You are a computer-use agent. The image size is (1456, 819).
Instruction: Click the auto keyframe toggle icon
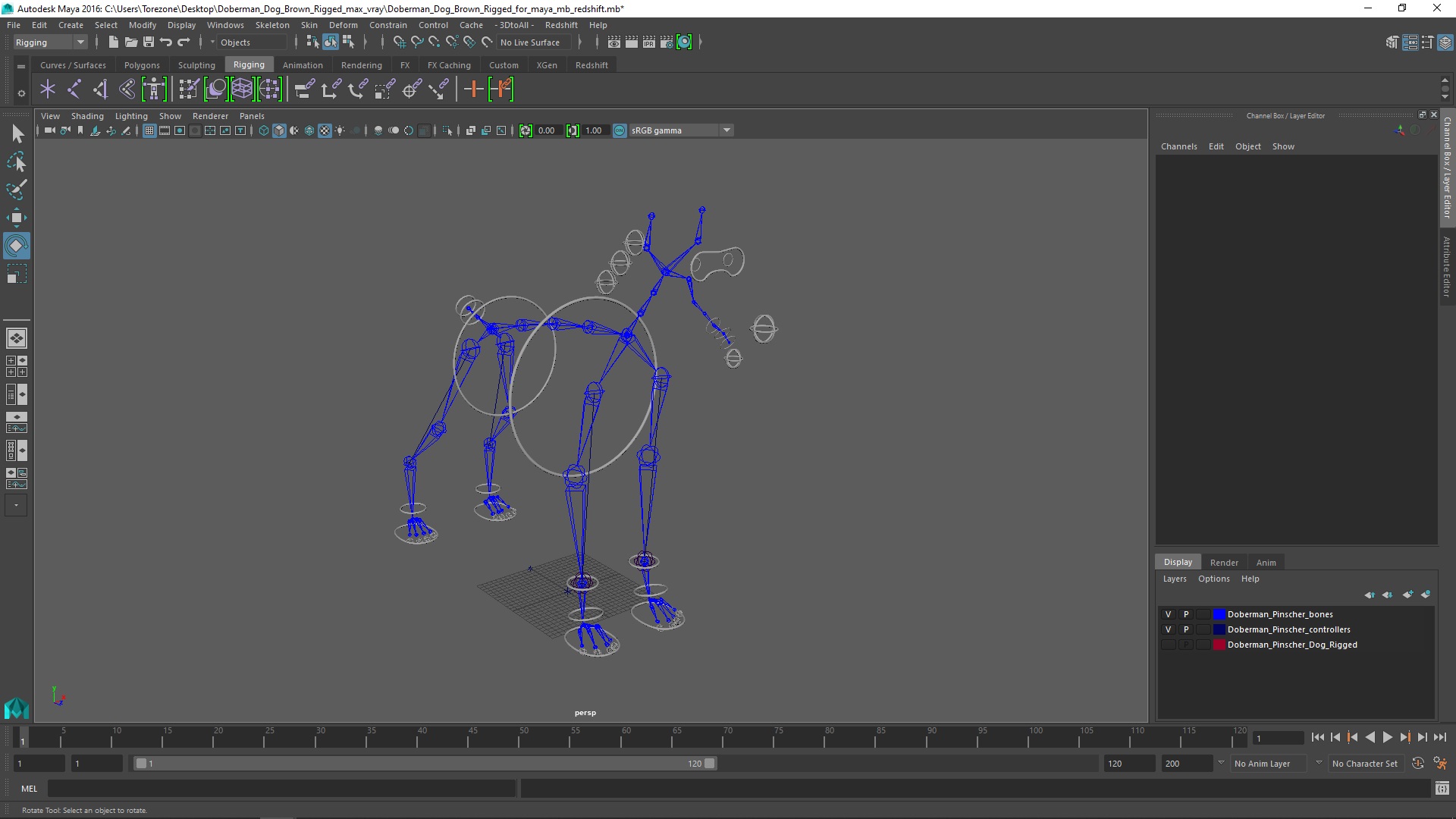click(x=1417, y=764)
